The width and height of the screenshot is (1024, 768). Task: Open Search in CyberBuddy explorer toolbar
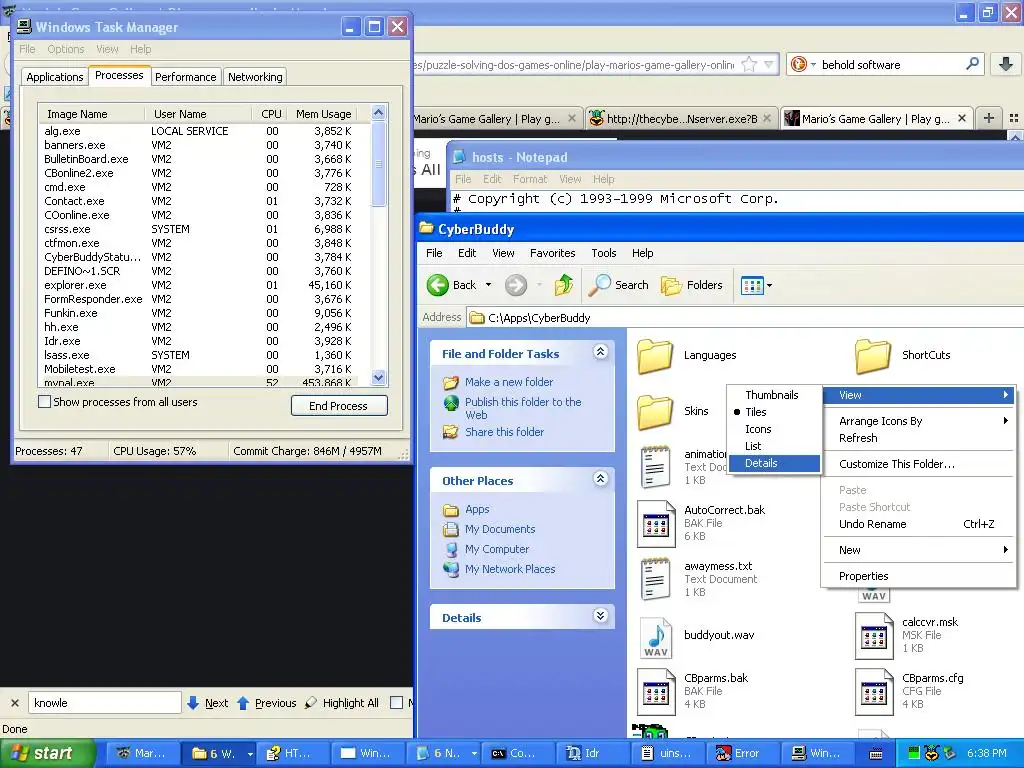click(618, 285)
